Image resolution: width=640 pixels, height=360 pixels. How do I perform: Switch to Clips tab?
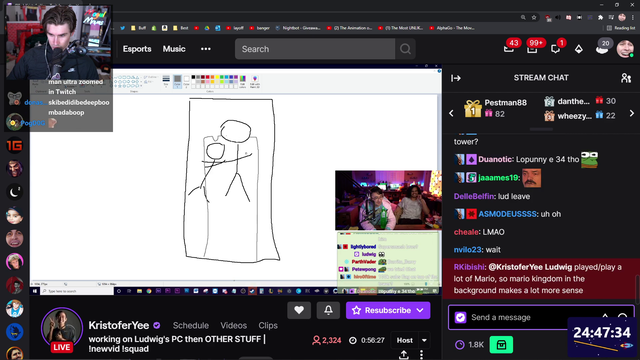click(268, 325)
